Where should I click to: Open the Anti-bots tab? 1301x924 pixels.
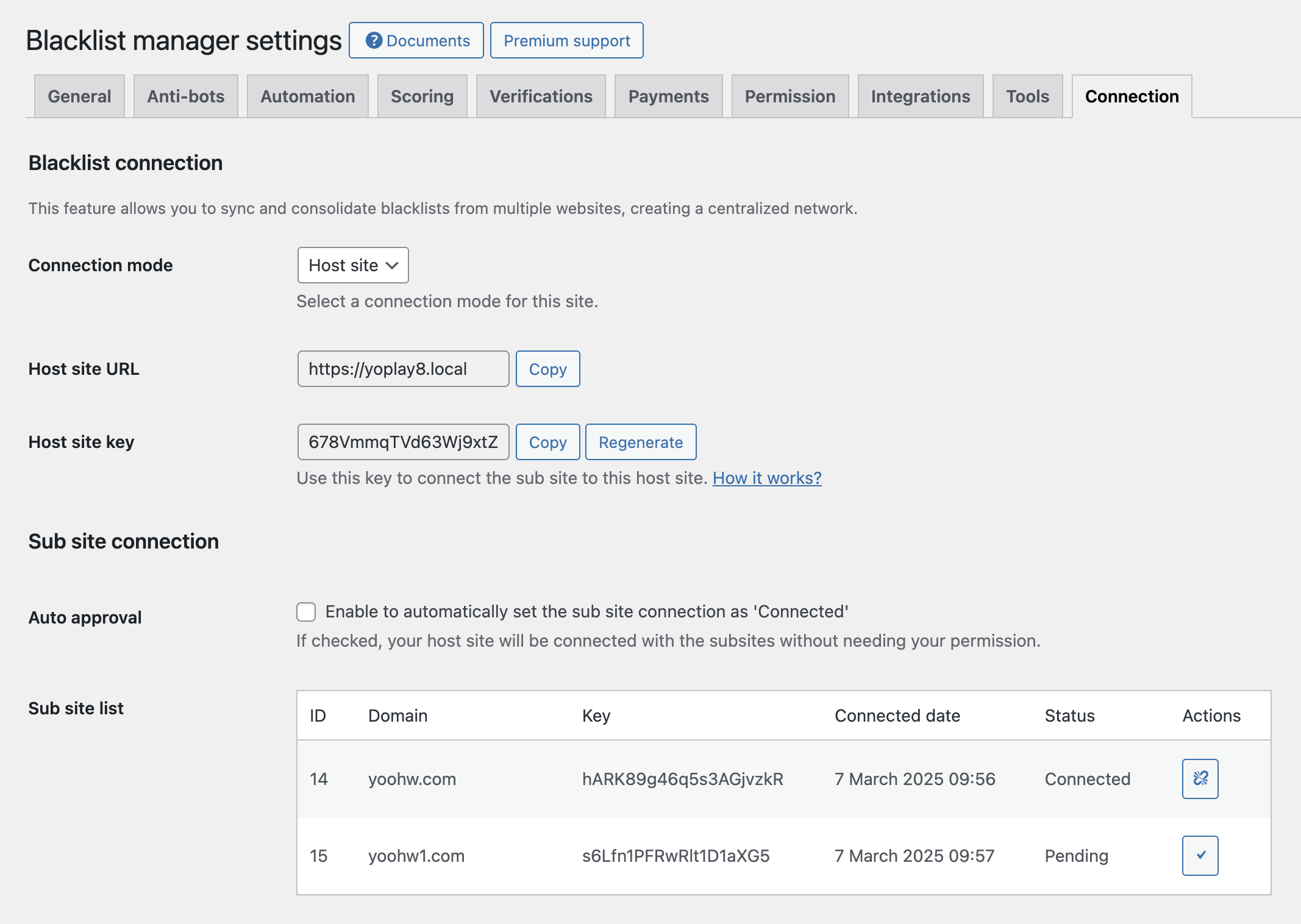[186, 96]
